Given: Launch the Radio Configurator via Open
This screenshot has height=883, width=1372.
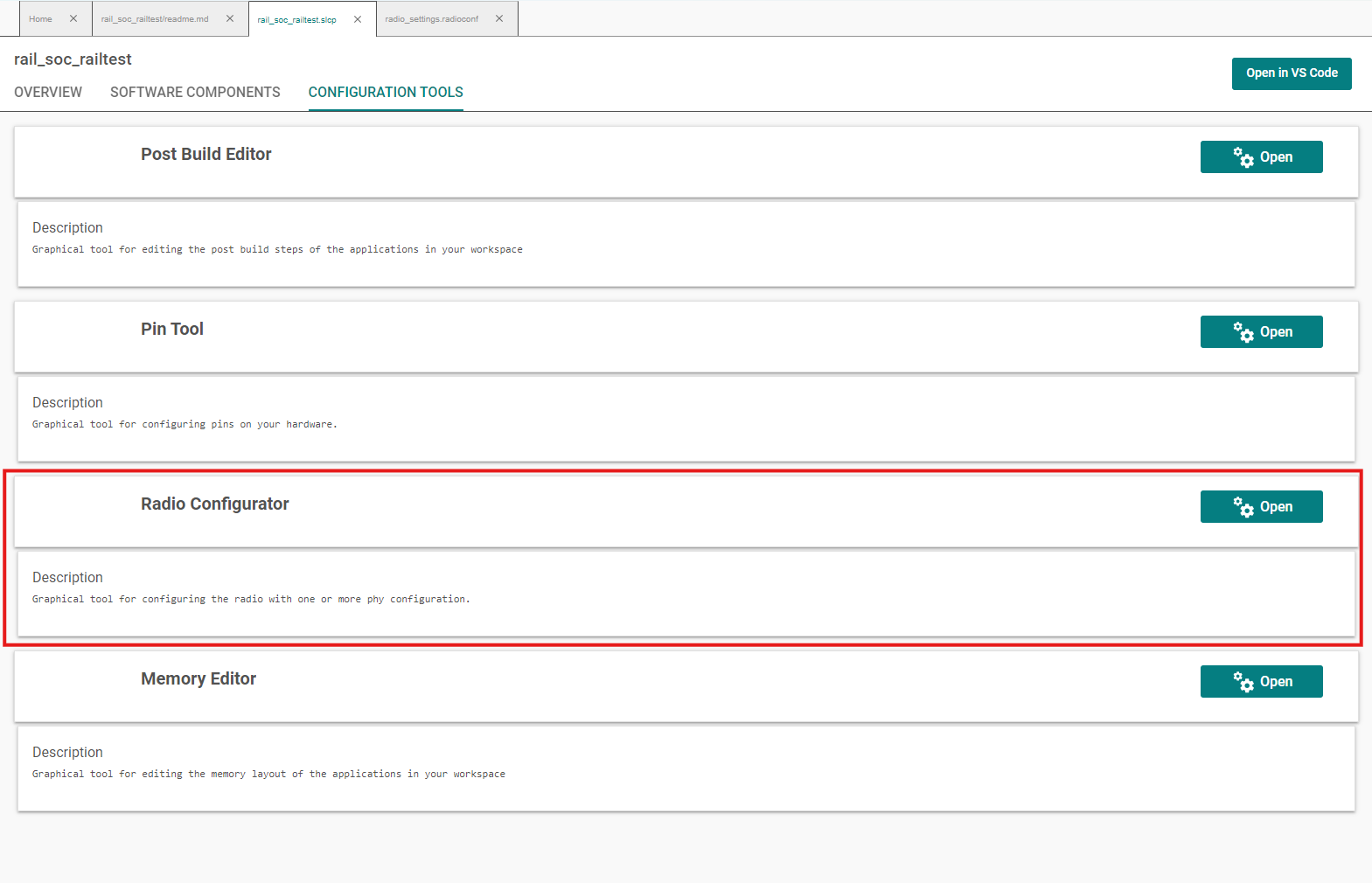Looking at the screenshot, I should tap(1261, 507).
